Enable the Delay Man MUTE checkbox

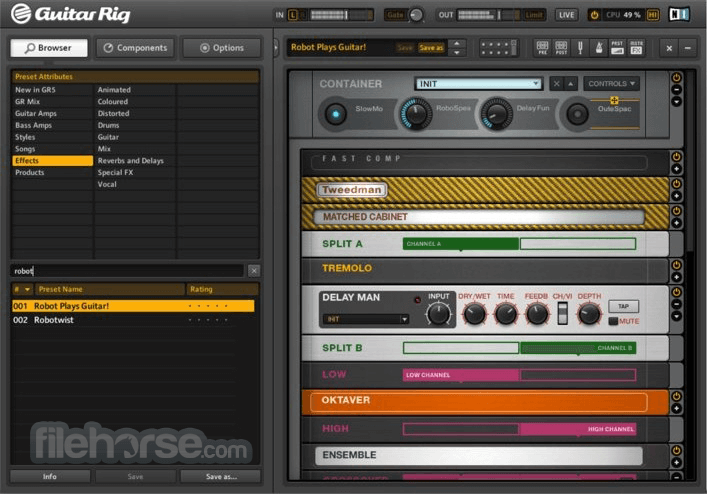pos(613,321)
